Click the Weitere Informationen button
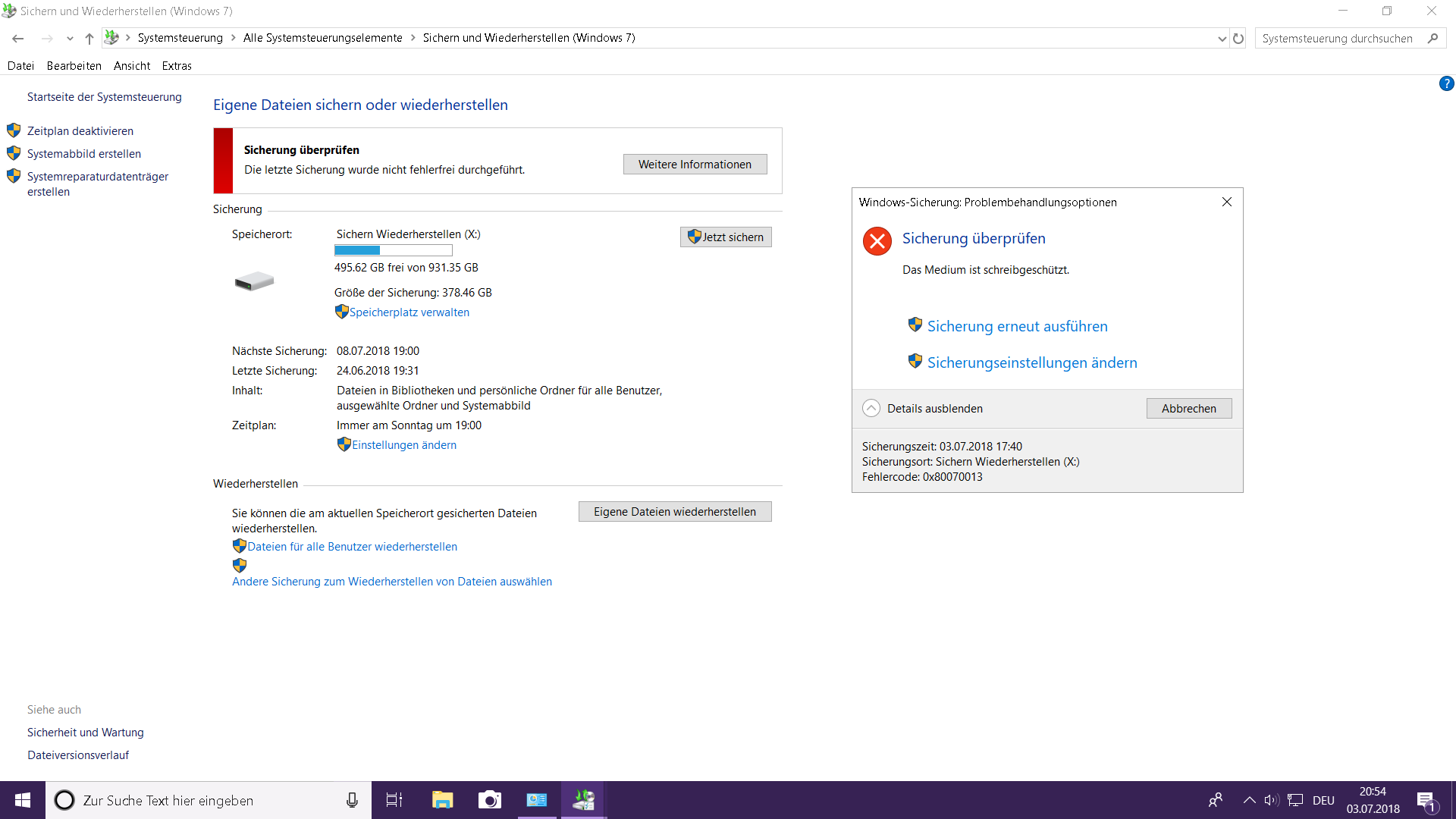1456x819 pixels. 695,165
